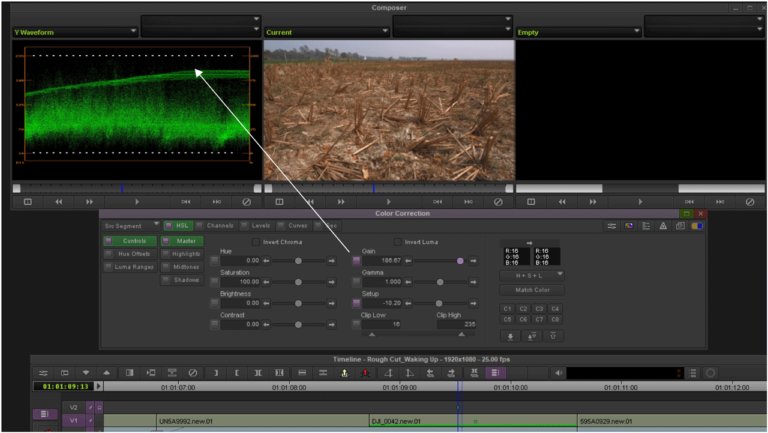The image size is (768, 433).
Task: Select the Luma Ranges subtab
Action: [130, 267]
